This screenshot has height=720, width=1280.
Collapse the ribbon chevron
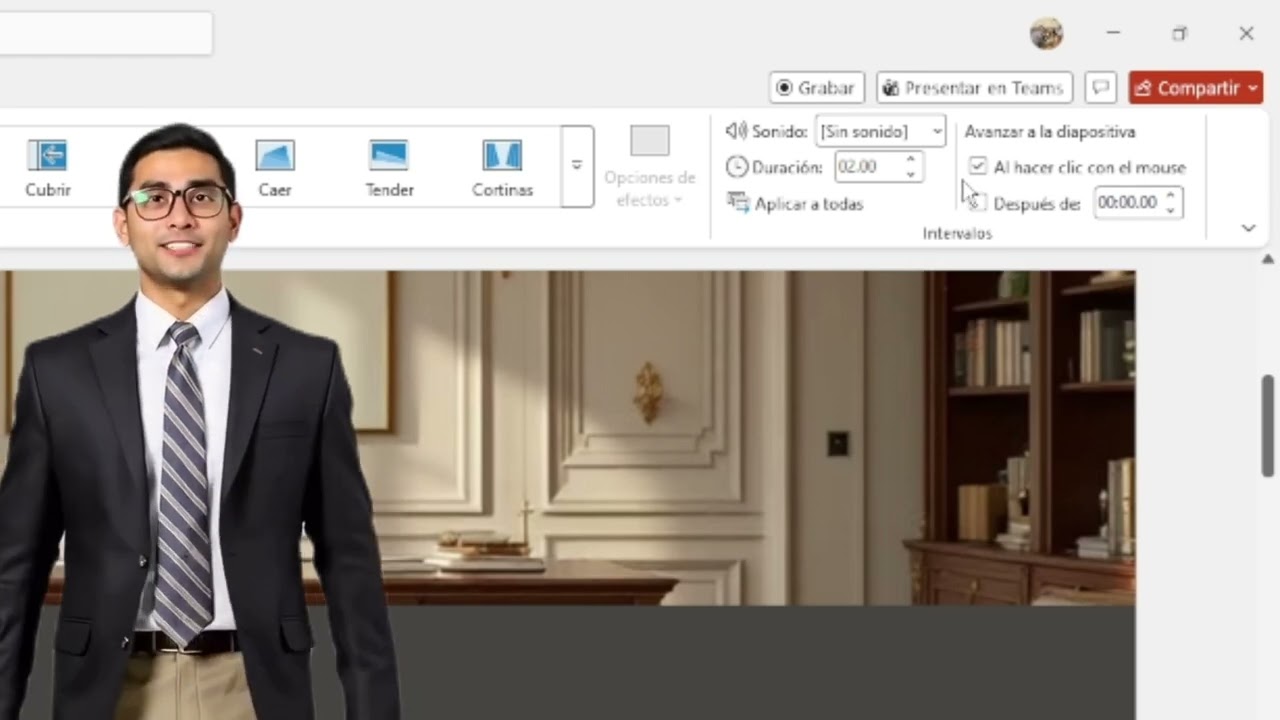click(1248, 228)
